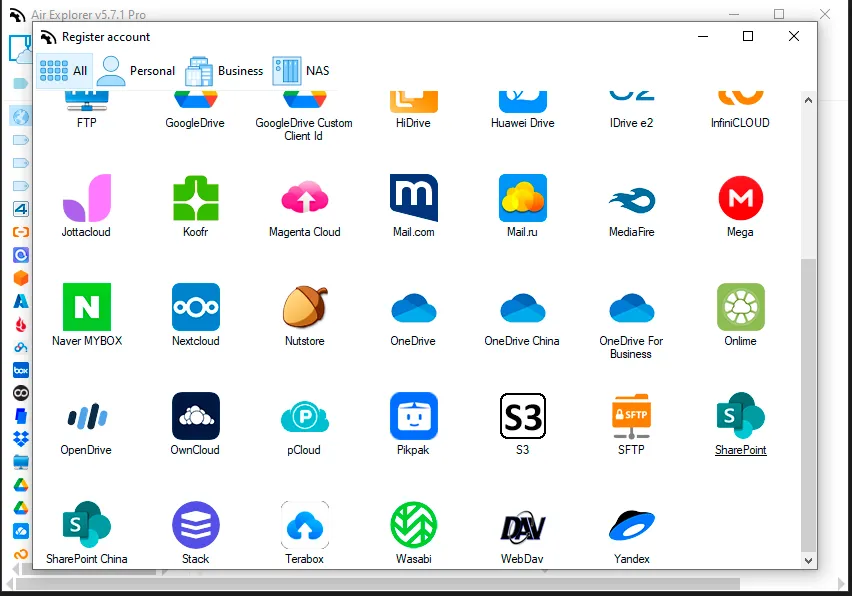Image resolution: width=852 pixels, height=596 pixels.
Task: Select OpenDrive provider
Action: (x=87, y=417)
